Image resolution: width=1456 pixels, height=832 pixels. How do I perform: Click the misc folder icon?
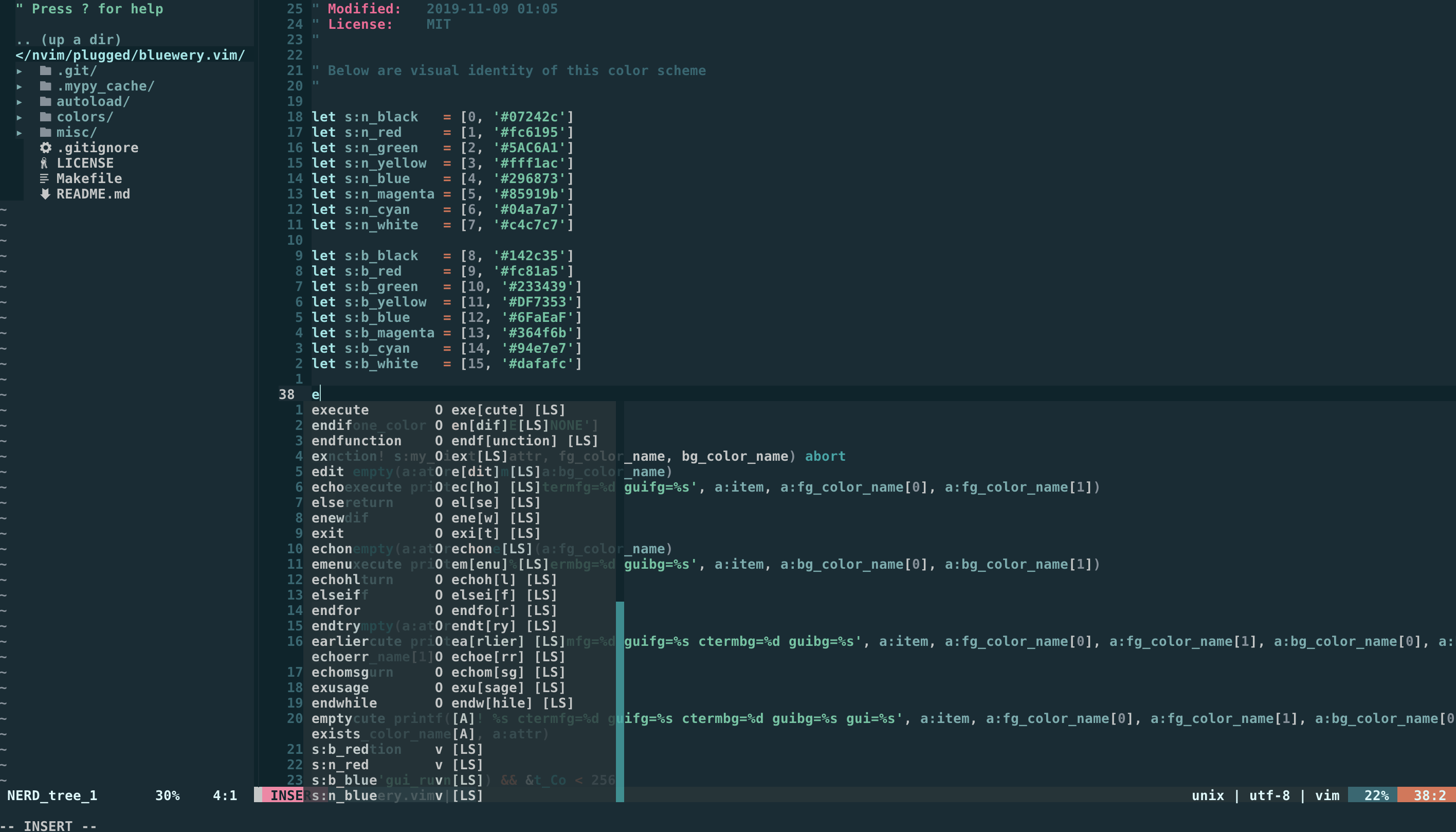[46, 132]
